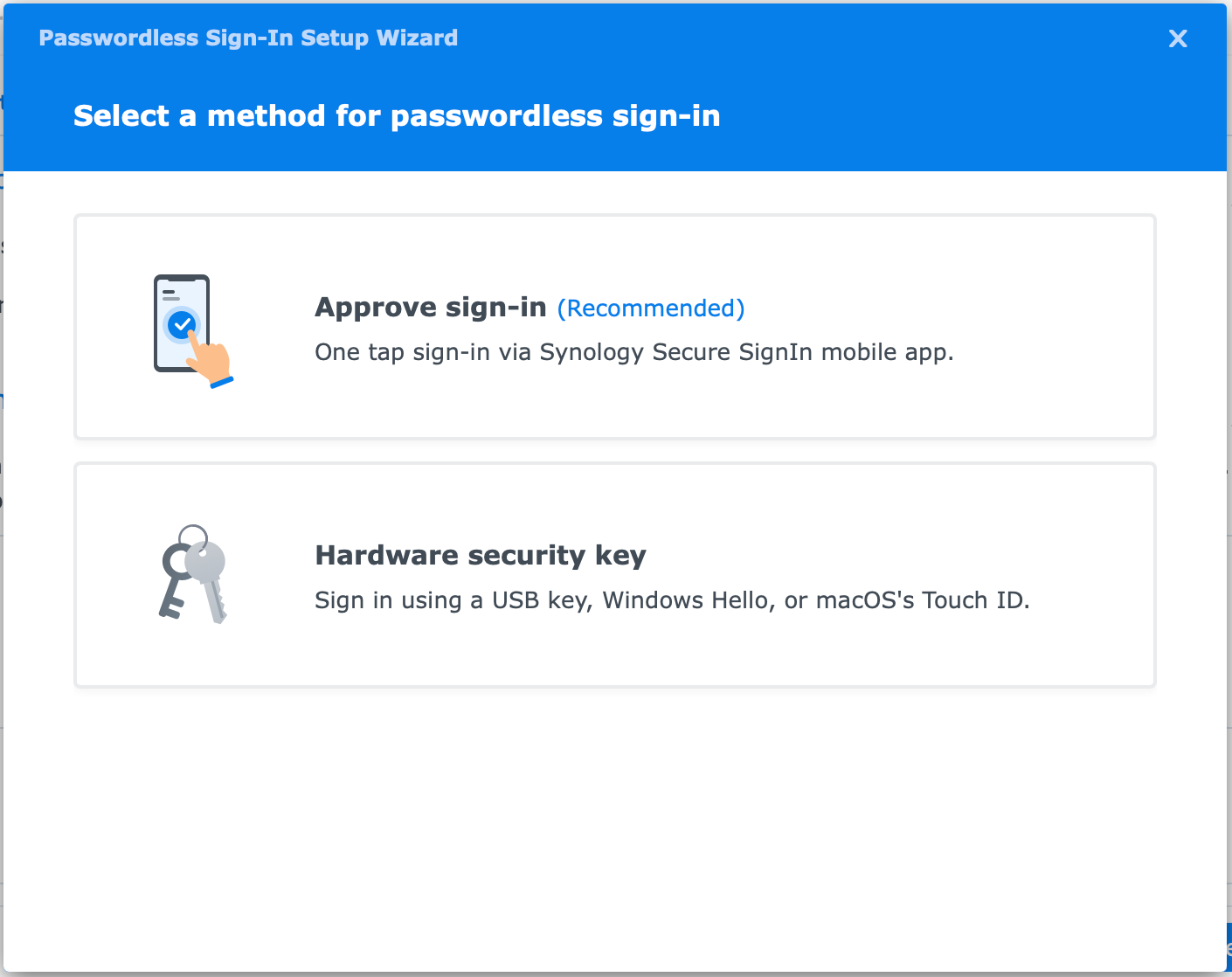Select the "Hardware security key" heading
1232x977 pixels.
point(480,556)
